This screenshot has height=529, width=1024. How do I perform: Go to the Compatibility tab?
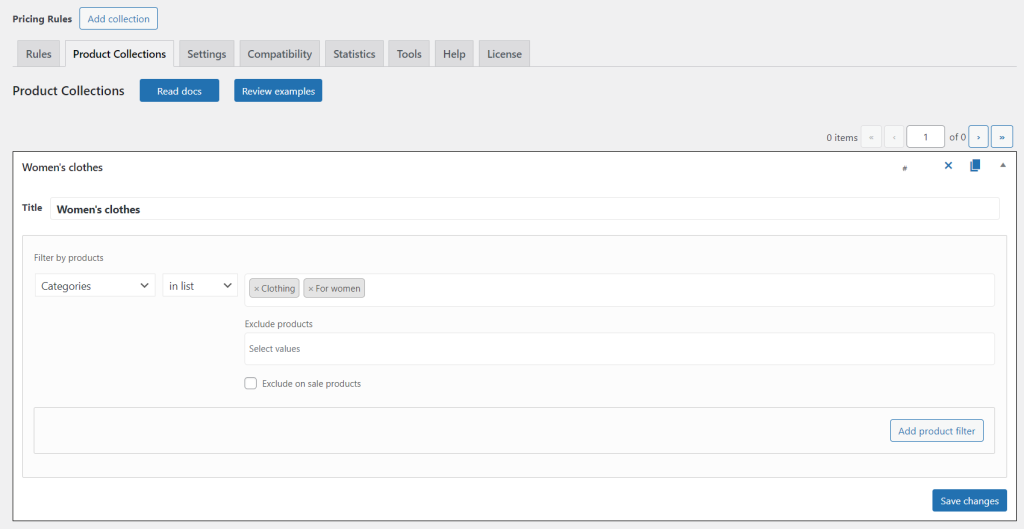coord(280,54)
